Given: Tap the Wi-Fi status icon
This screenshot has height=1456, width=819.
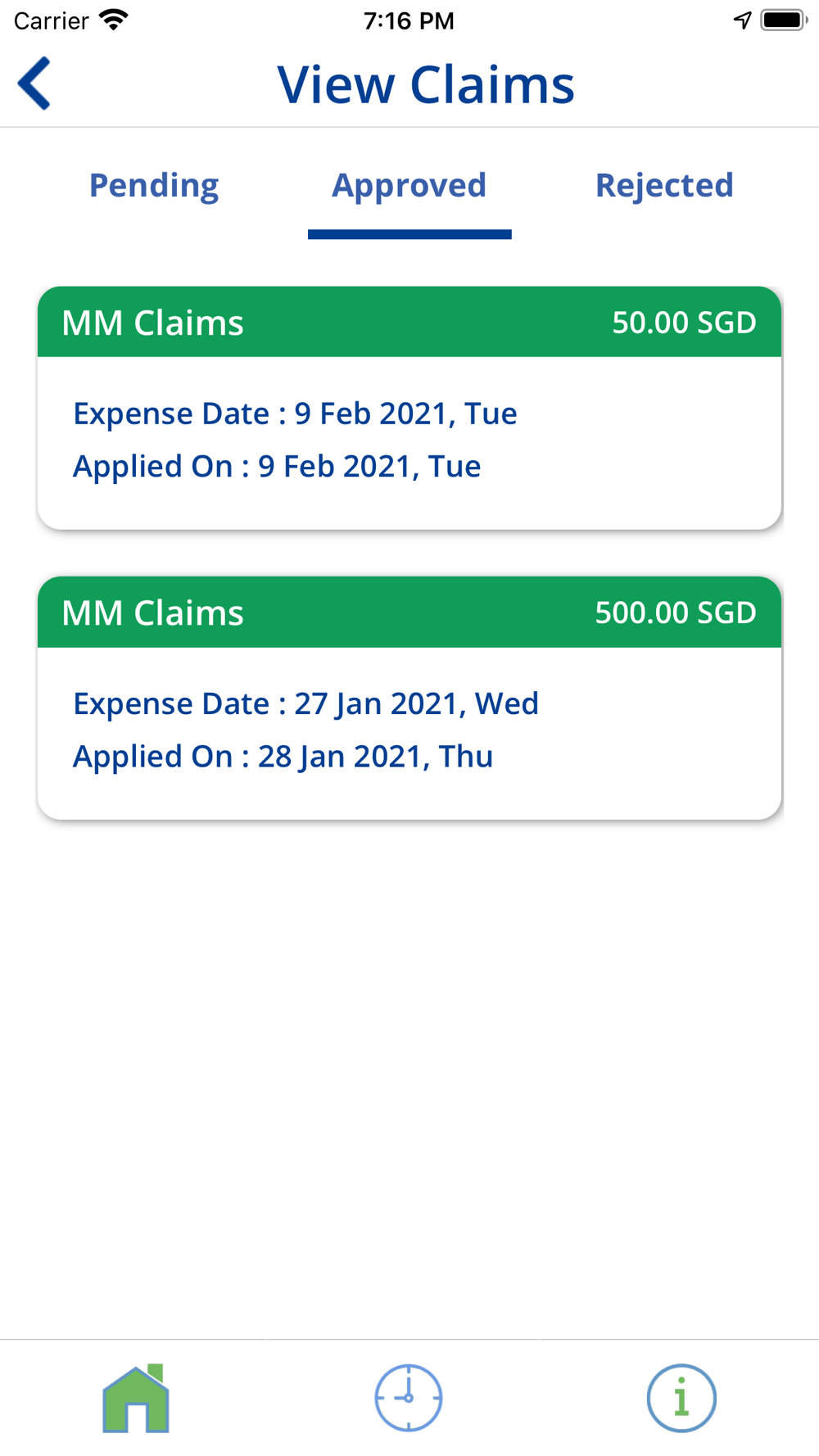Looking at the screenshot, I should (114, 20).
